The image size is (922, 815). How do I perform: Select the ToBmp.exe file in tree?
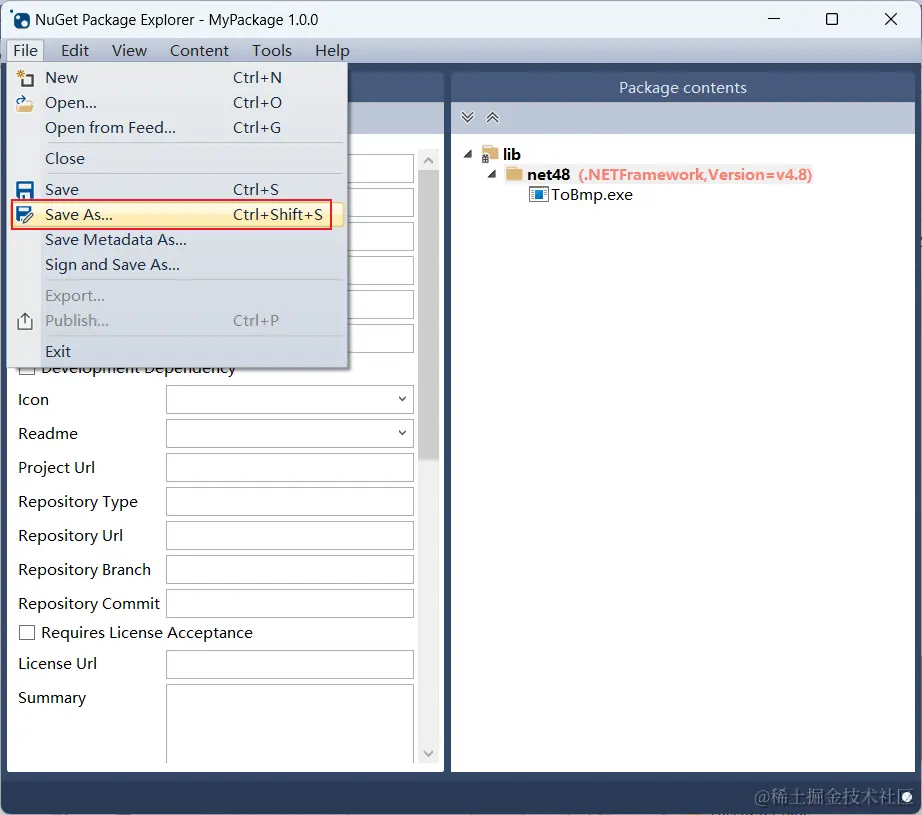[x=592, y=195]
